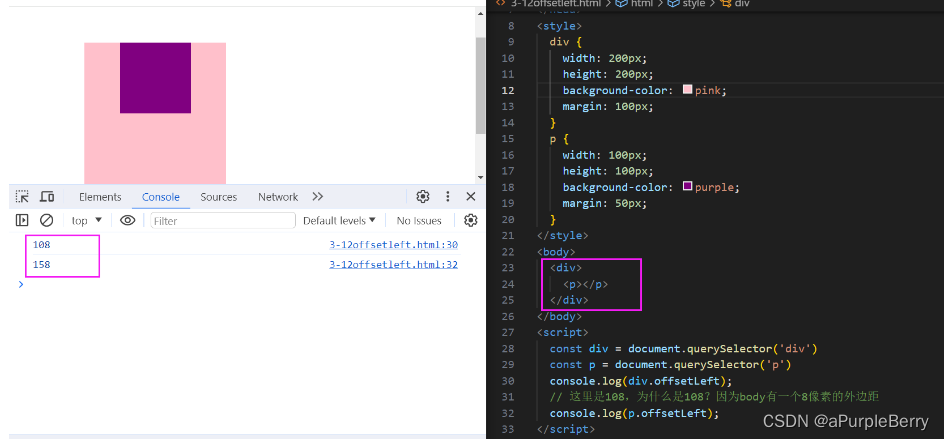Select the Console tab
Image resolution: width=945 pixels, height=441 pixels.
161,197
